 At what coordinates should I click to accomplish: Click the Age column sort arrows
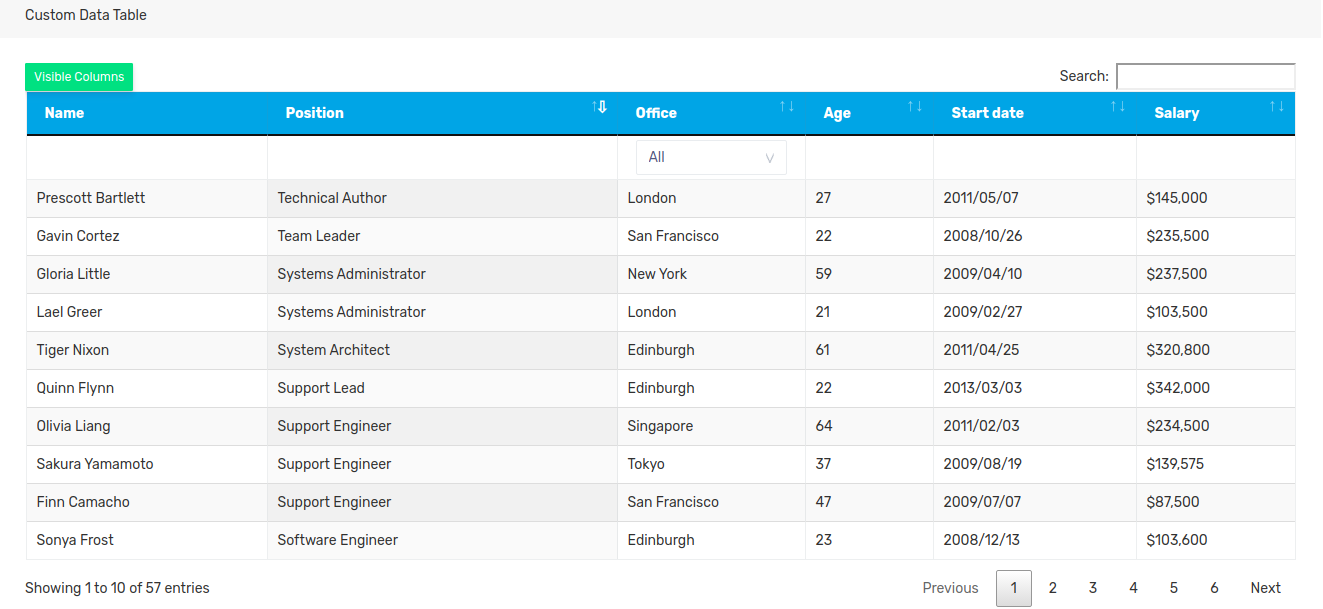tap(915, 107)
